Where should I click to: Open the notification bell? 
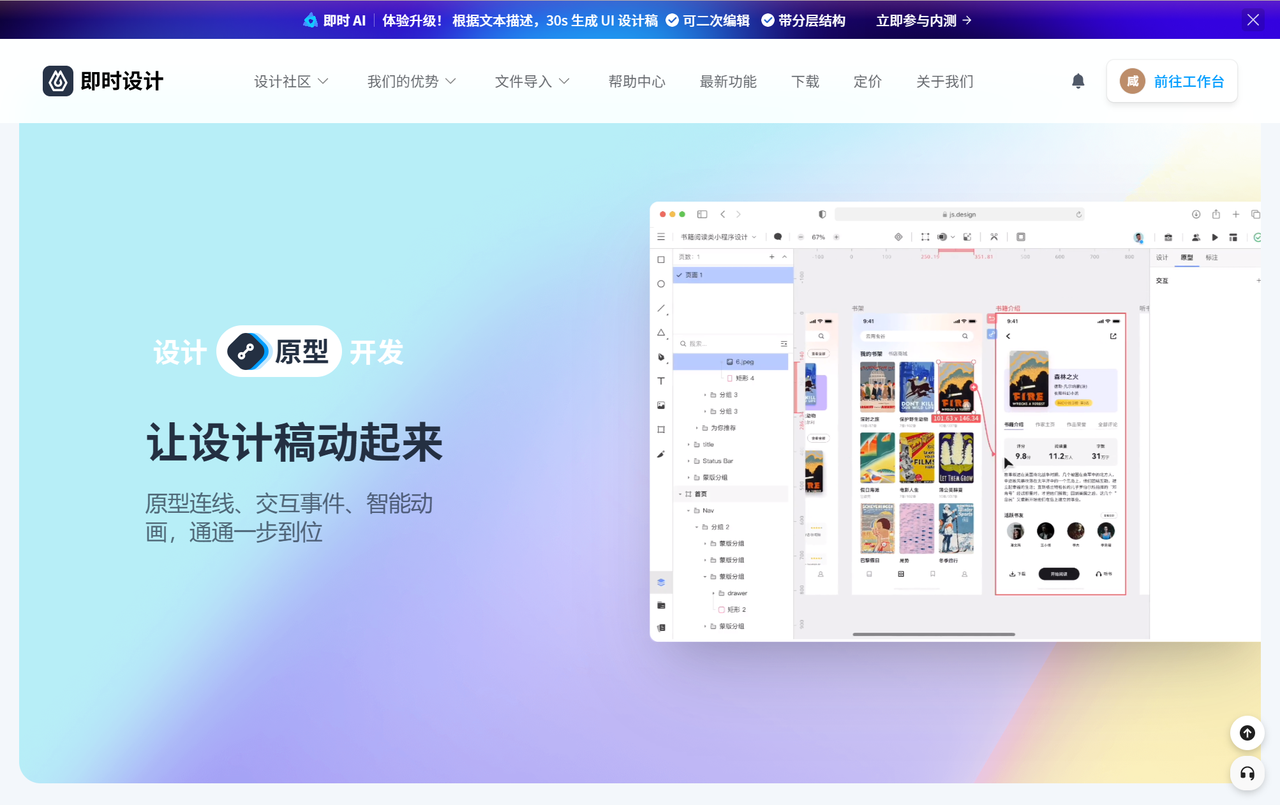[1078, 81]
